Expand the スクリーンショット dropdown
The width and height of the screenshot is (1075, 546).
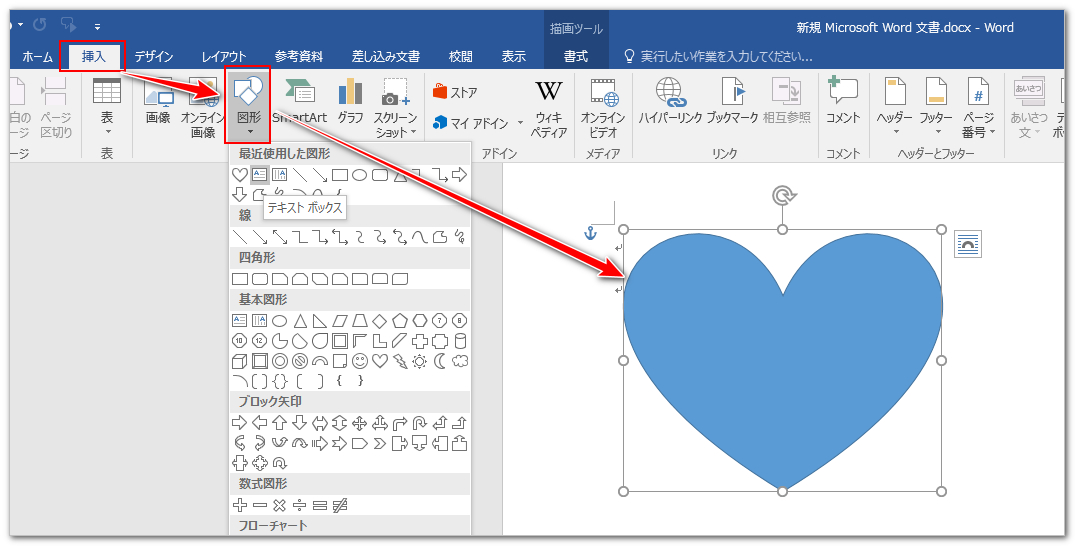[396, 105]
